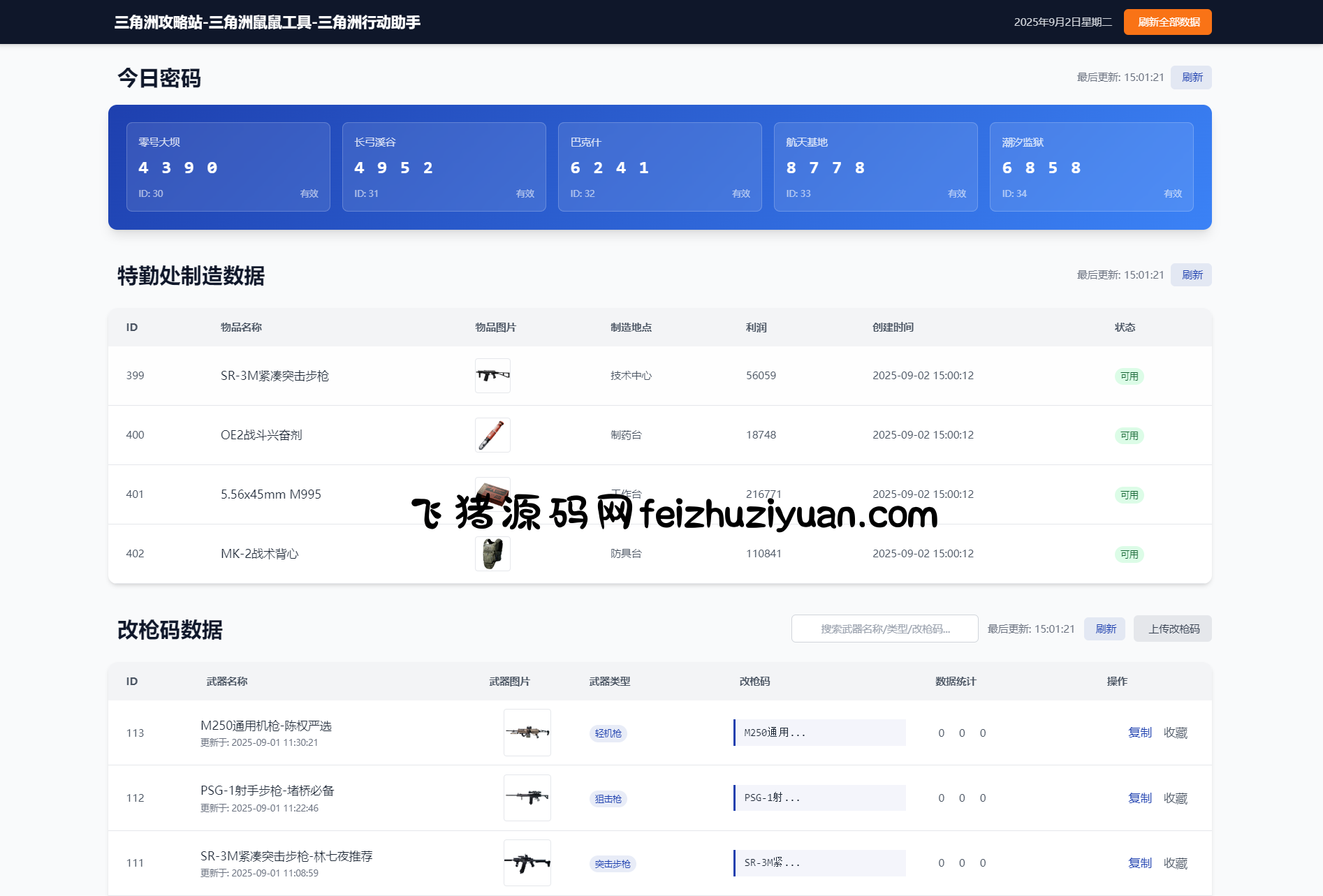
Task: Click the 技术中心 location cell
Action: 631,376
